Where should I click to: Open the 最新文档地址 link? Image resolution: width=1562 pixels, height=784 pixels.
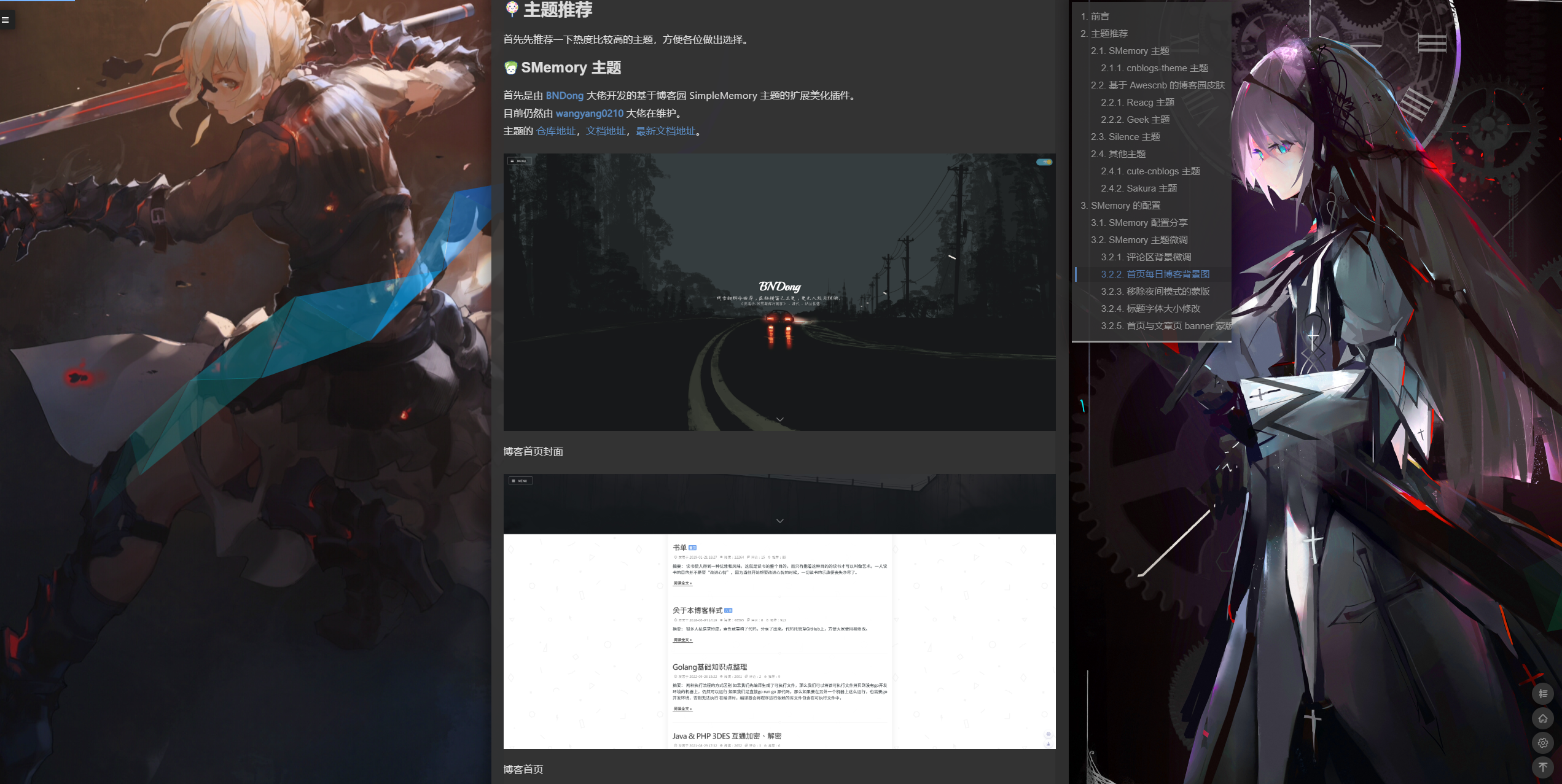click(x=665, y=131)
